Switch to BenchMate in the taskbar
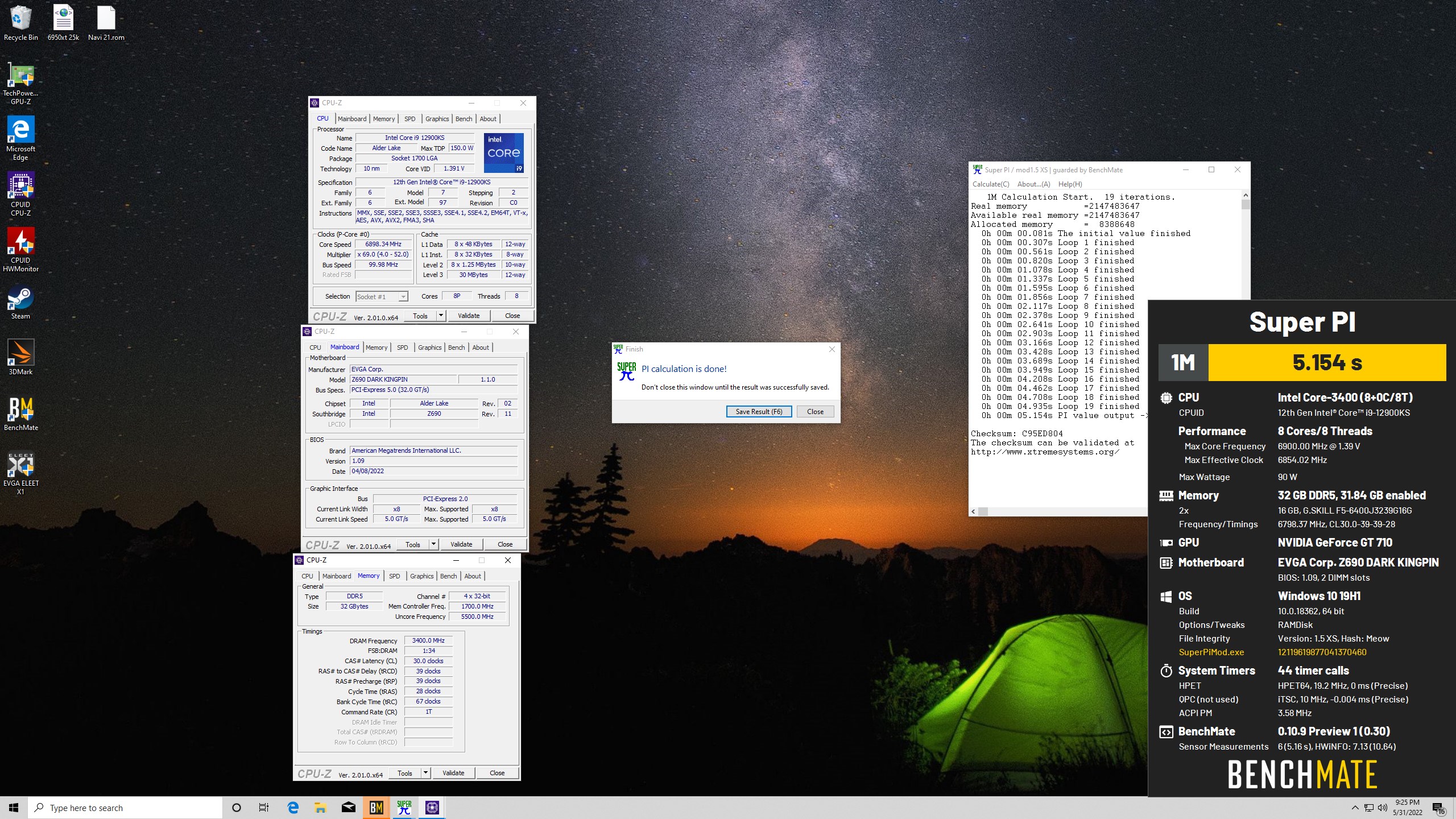 coord(376,808)
